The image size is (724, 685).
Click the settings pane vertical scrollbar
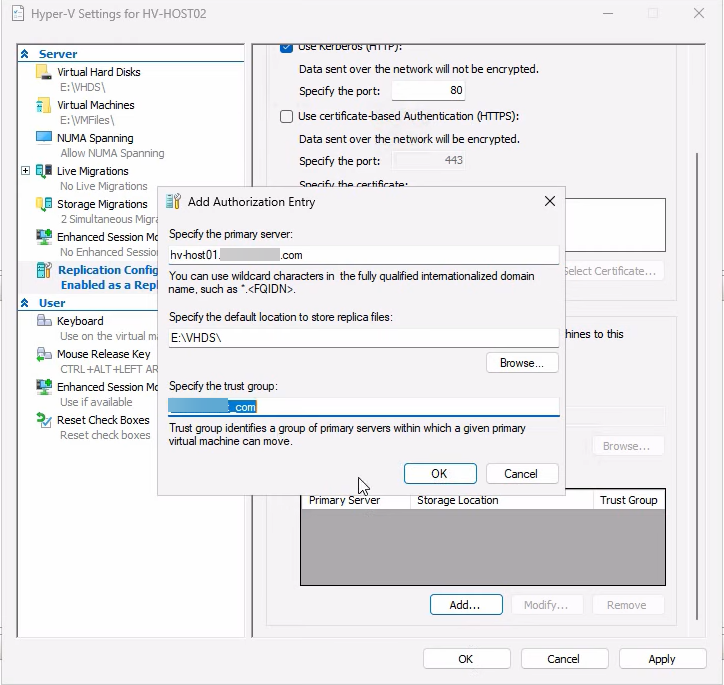pos(697,386)
